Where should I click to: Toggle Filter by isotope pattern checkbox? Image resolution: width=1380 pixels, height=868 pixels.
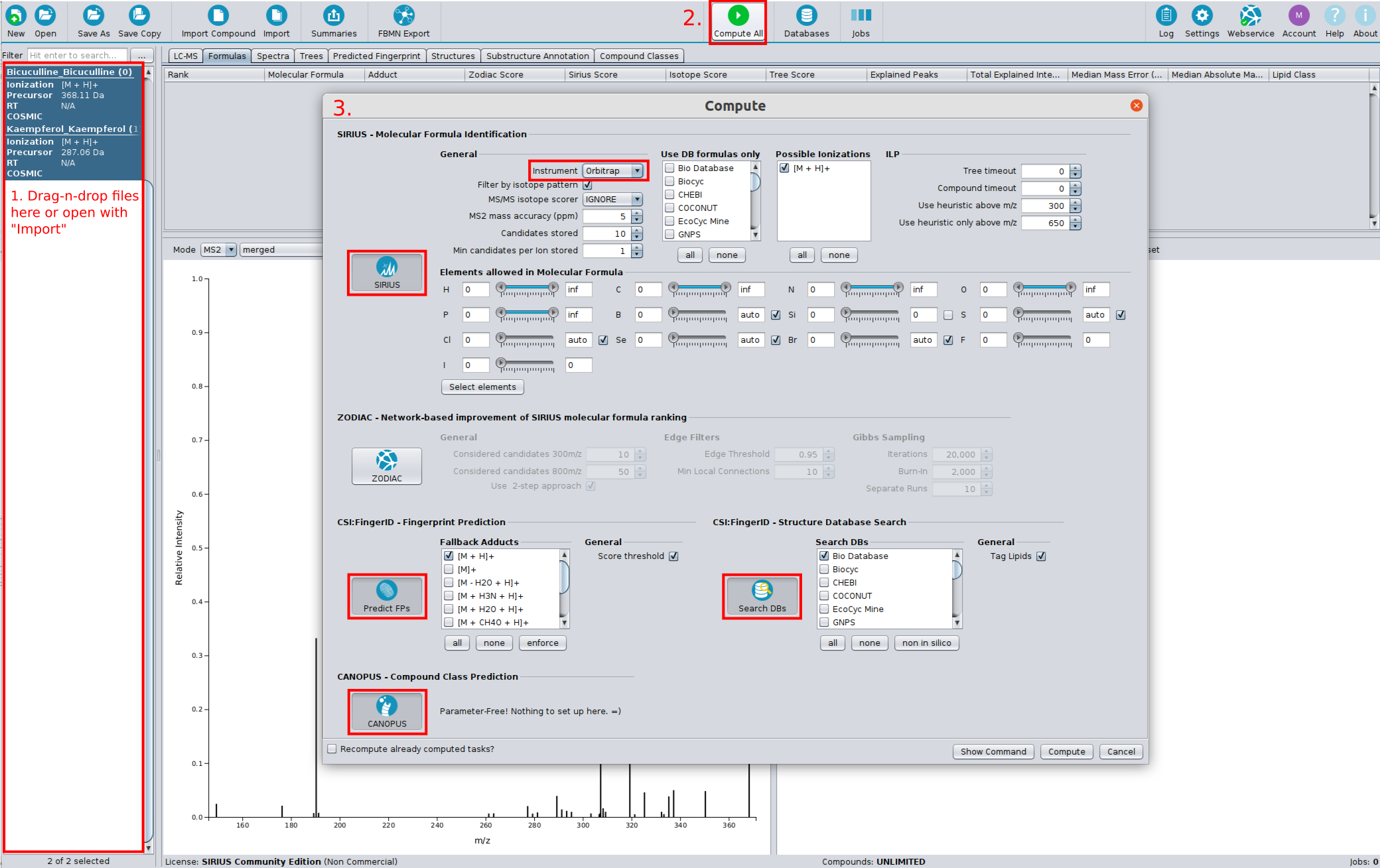[x=587, y=185]
